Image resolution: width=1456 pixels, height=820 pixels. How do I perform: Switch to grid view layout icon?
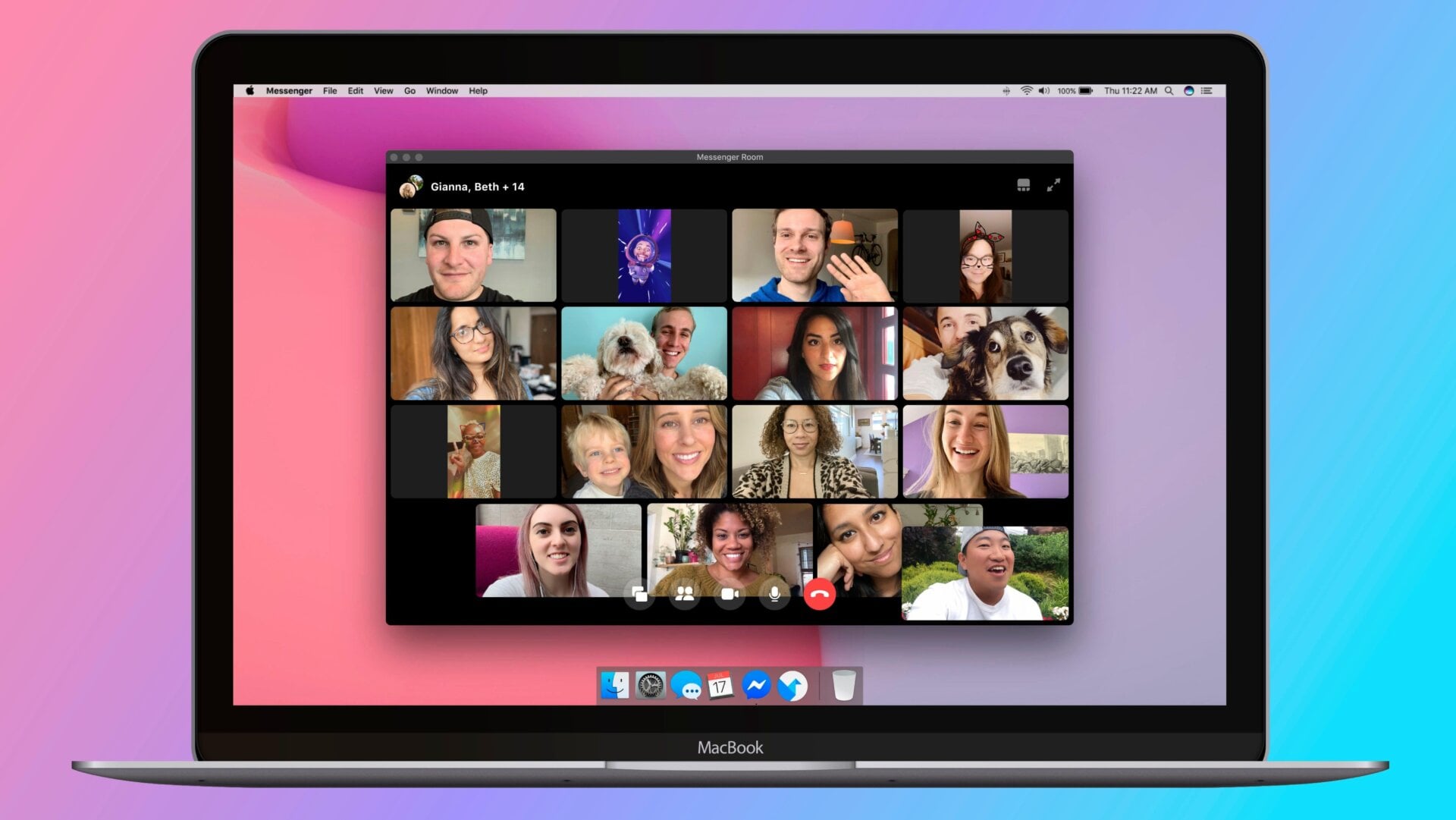point(1023,185)
